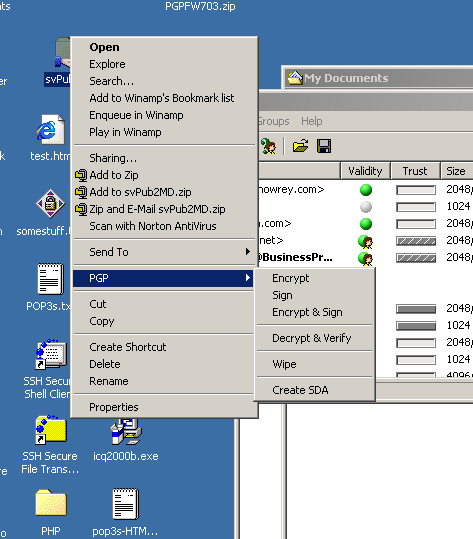473x539 pixels.
Task: Choose Decrypt & Verify in PGP submenu
Action: pos(315,338)
